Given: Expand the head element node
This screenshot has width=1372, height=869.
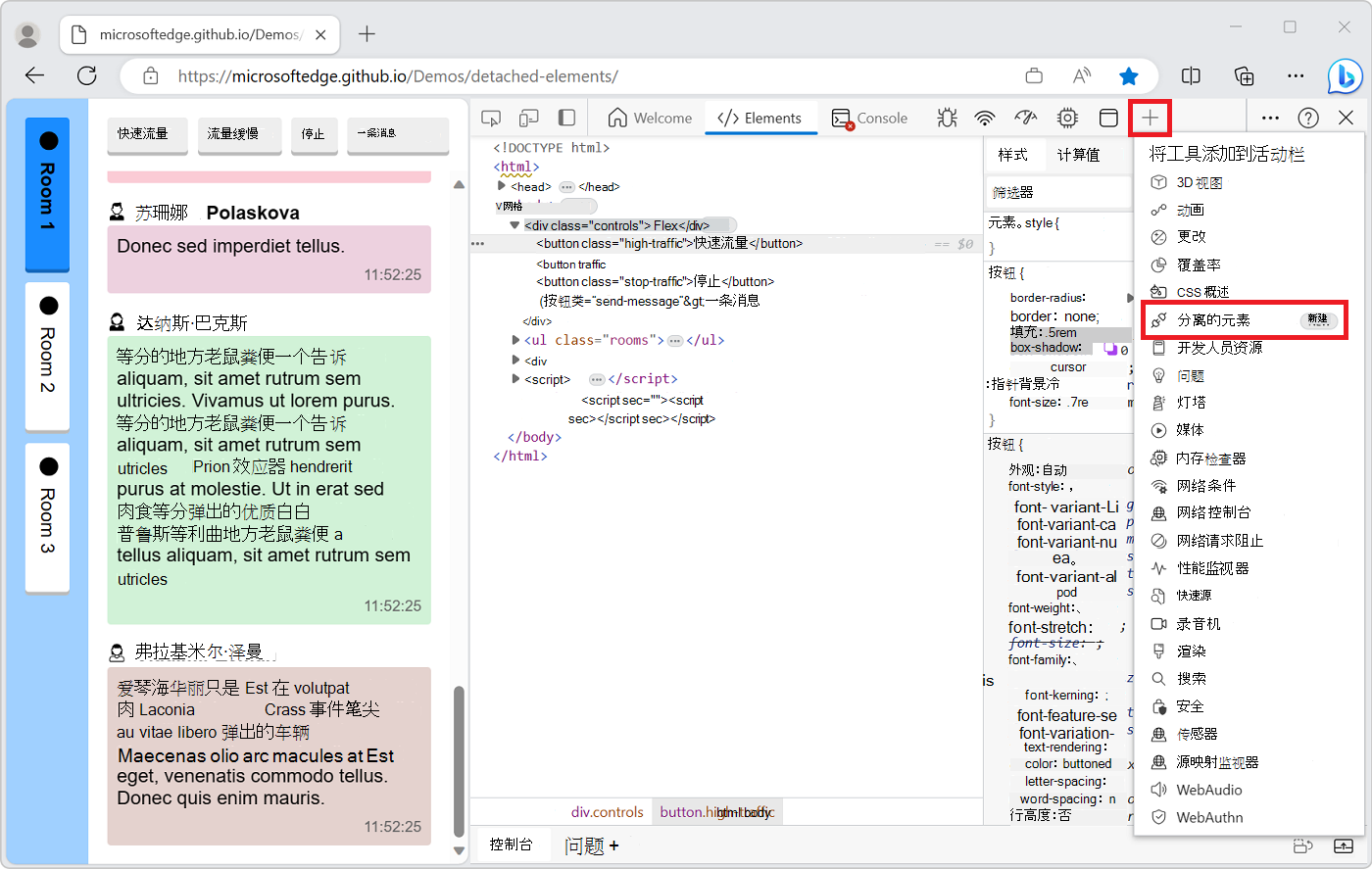Looking at the screenshot, I should click(x=502, y=186).
